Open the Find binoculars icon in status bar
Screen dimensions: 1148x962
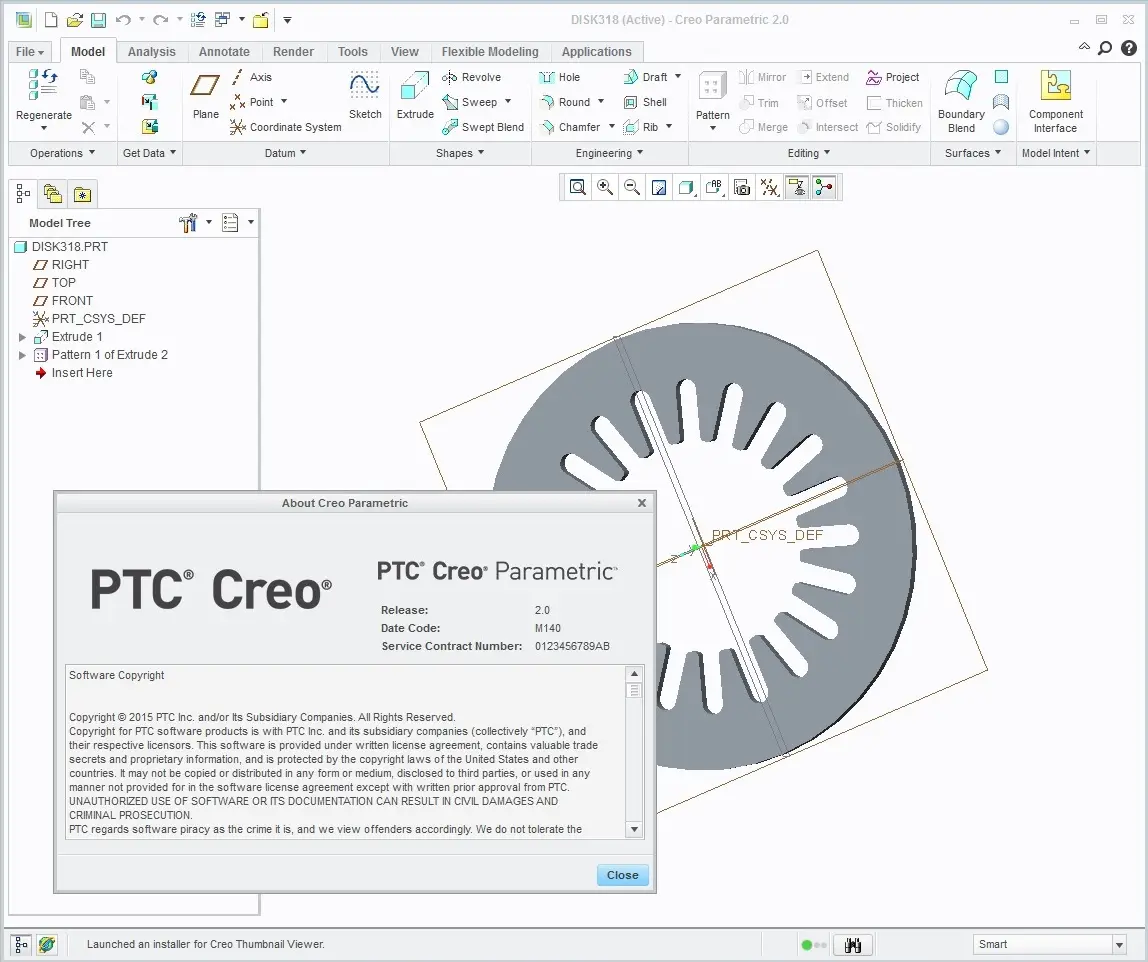click(x=852, y=944)
